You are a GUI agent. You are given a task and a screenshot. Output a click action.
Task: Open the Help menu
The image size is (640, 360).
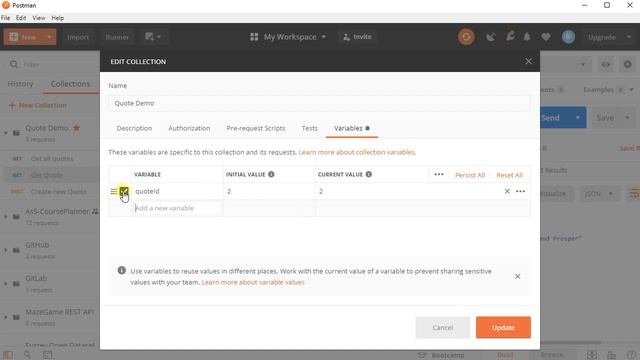click(x=58, y=18)
